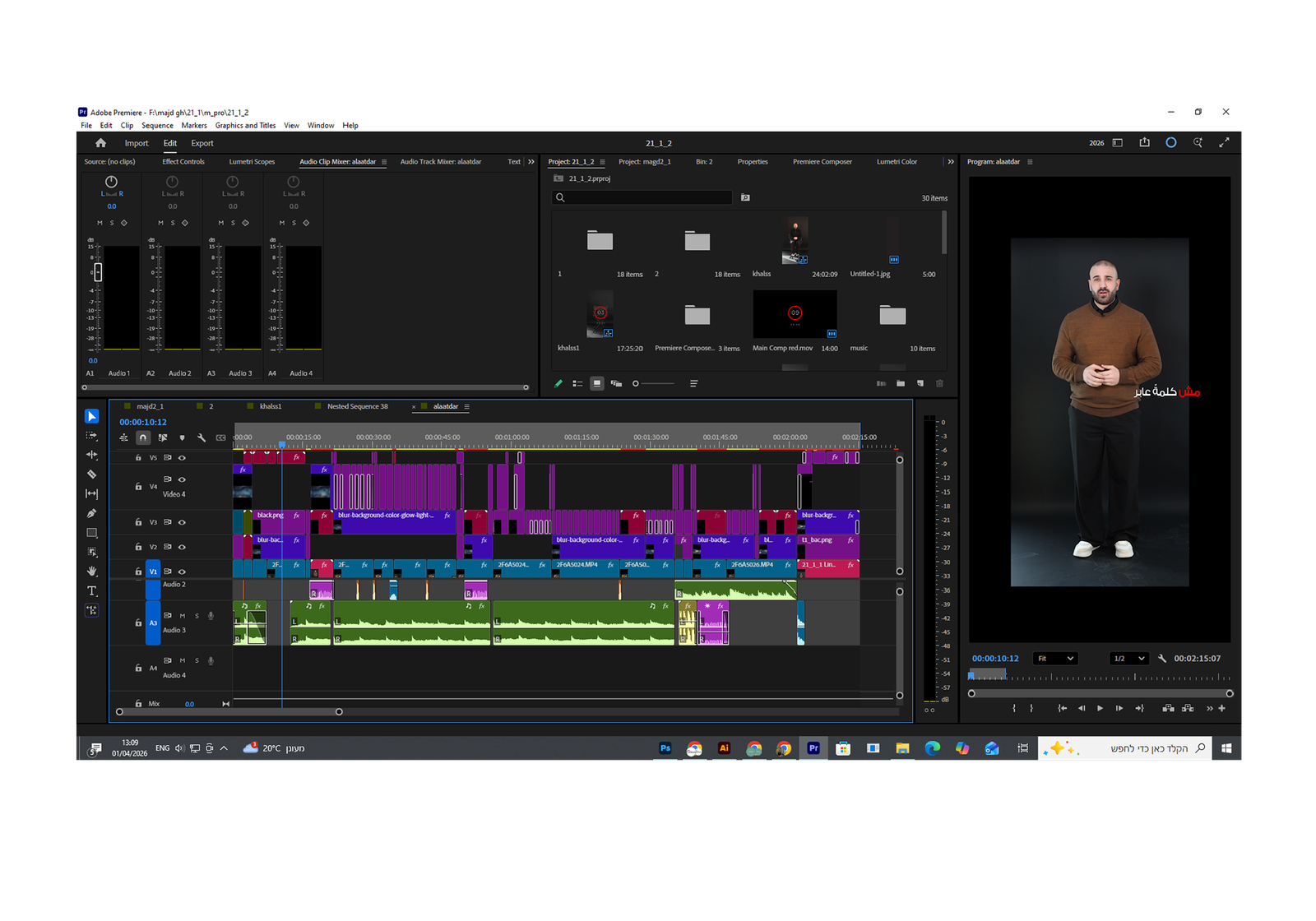
Task: Select the Ripple Edit tool
Action: (x=91, y=455)
